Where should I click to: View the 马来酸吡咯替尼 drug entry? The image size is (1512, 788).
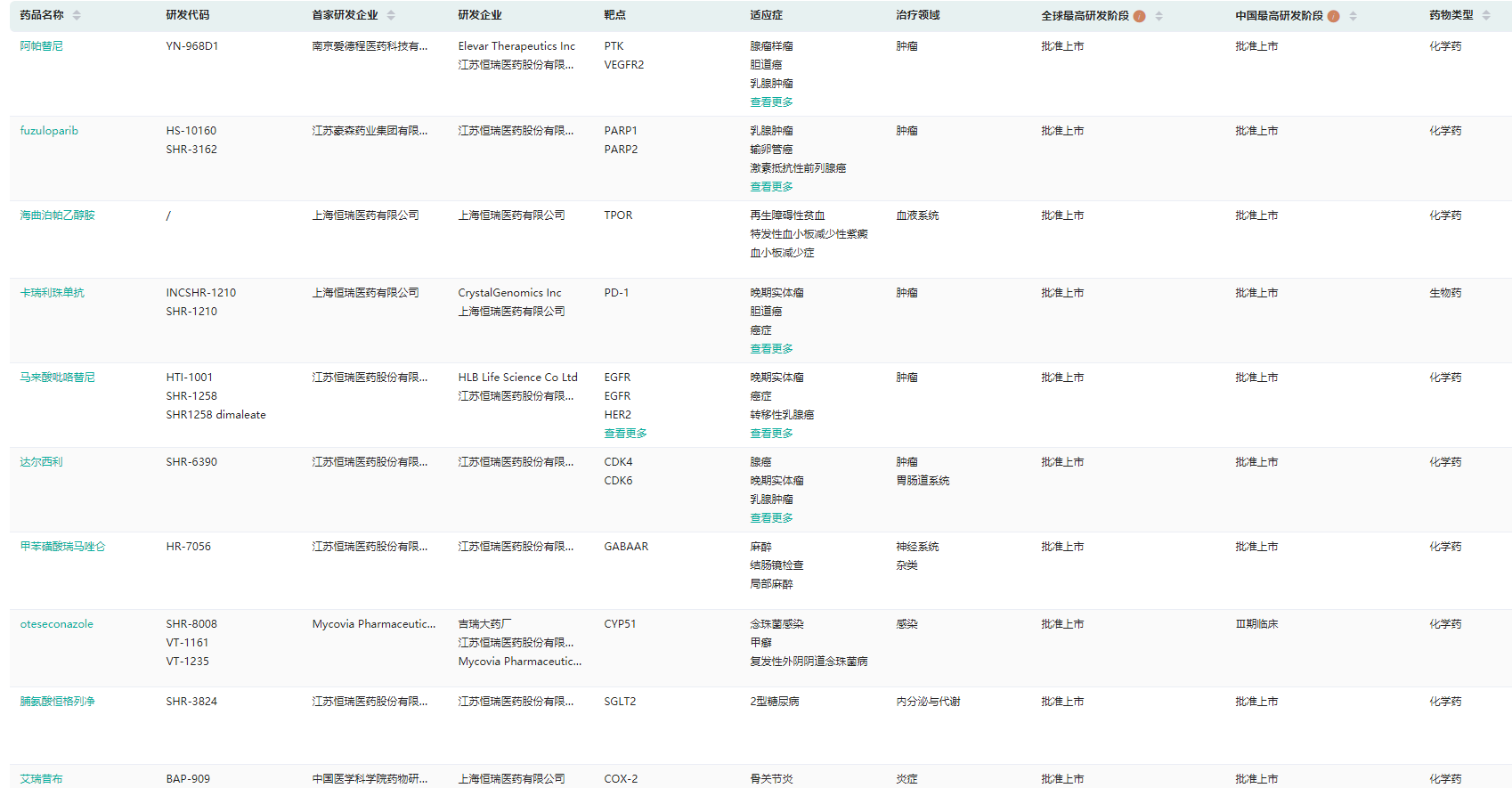tap(57, 378)
